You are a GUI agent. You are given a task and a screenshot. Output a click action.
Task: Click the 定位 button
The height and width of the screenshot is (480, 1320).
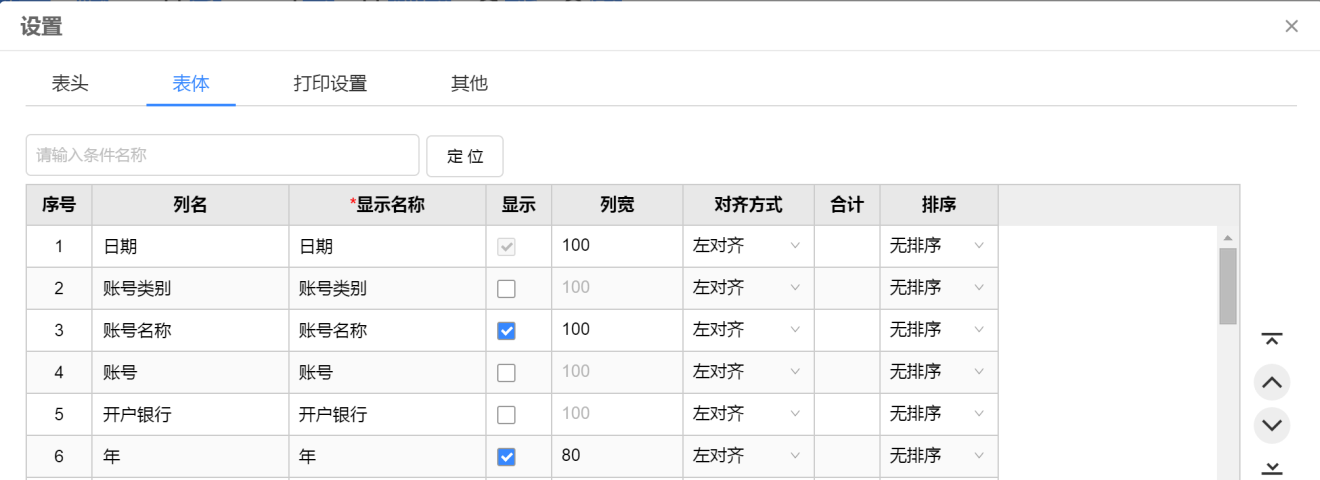click(x=465, y=156)
